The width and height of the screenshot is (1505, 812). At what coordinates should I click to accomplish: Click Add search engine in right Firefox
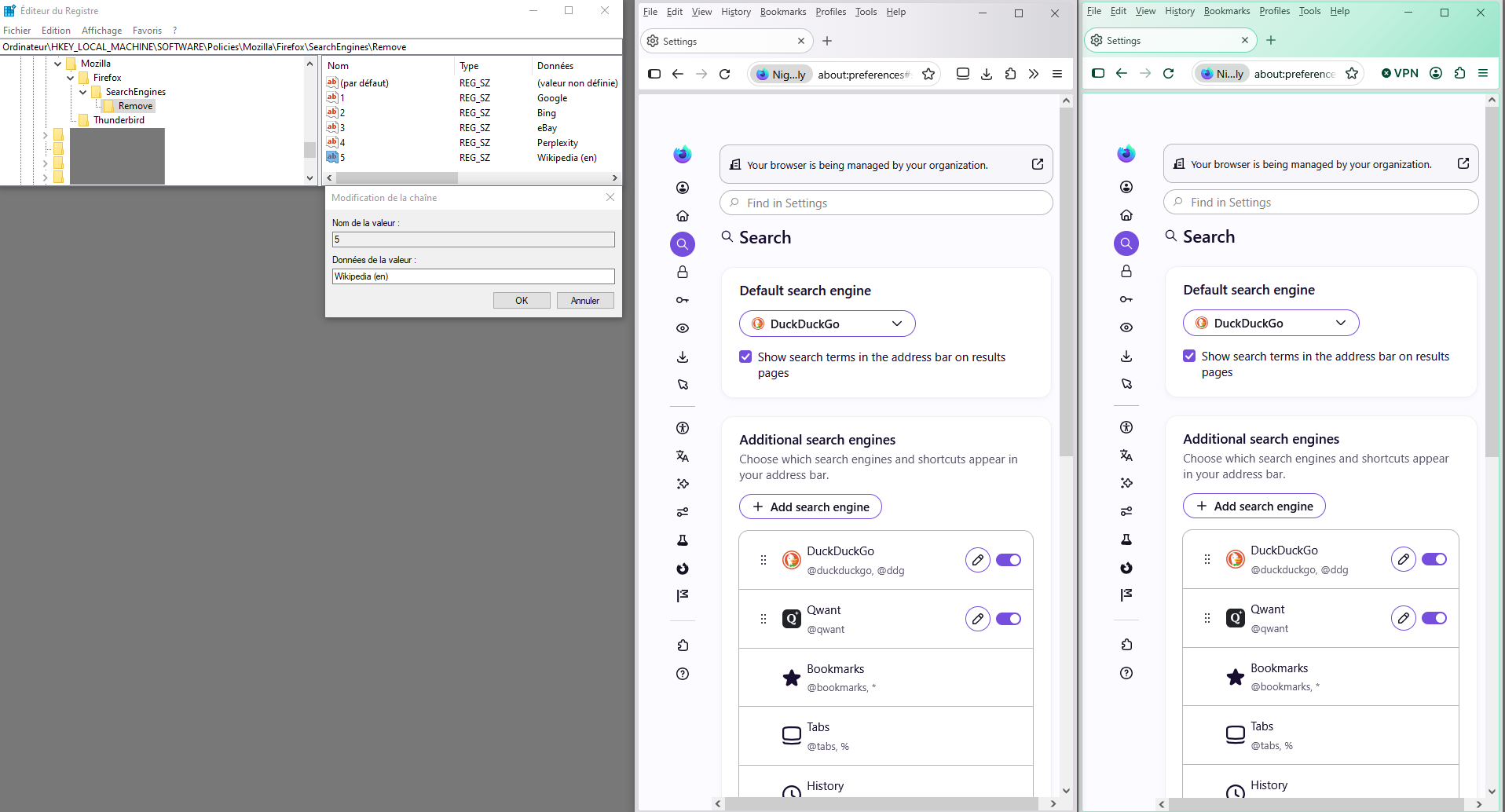click(x=1254, y=506)
